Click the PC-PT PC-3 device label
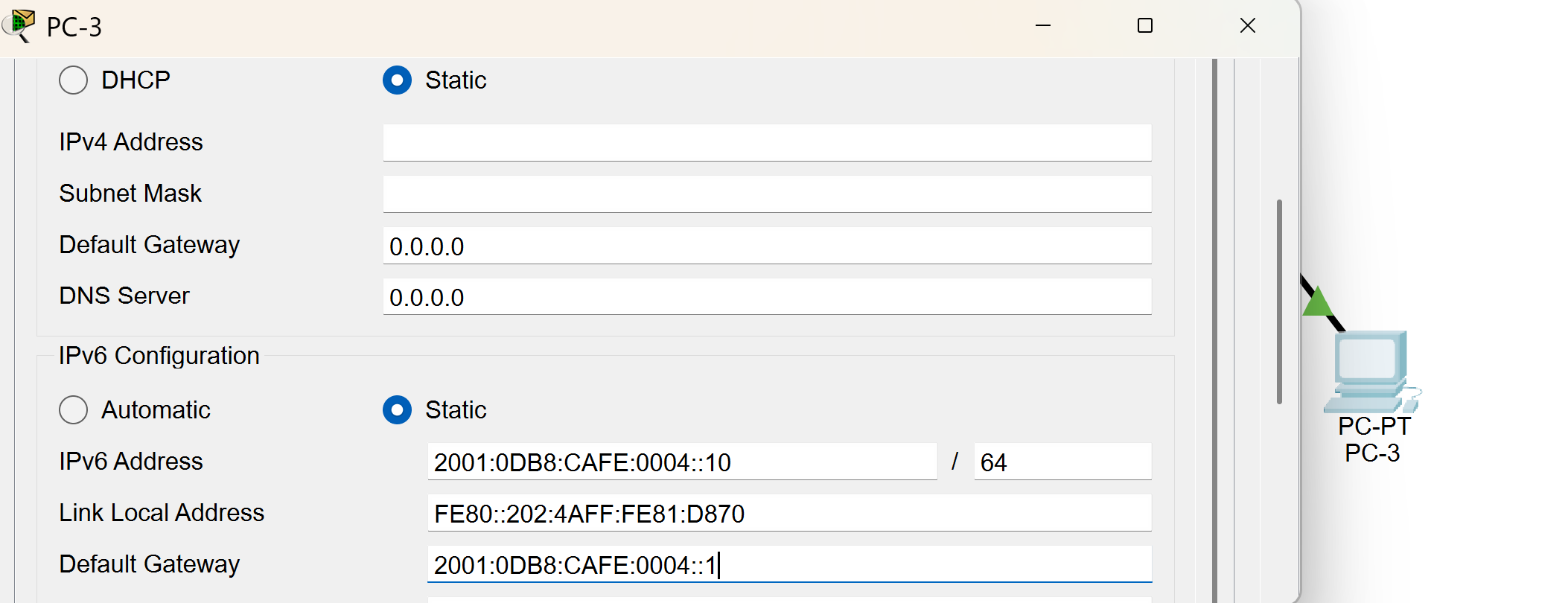Screen dimensions: 1568x603 1374,439
